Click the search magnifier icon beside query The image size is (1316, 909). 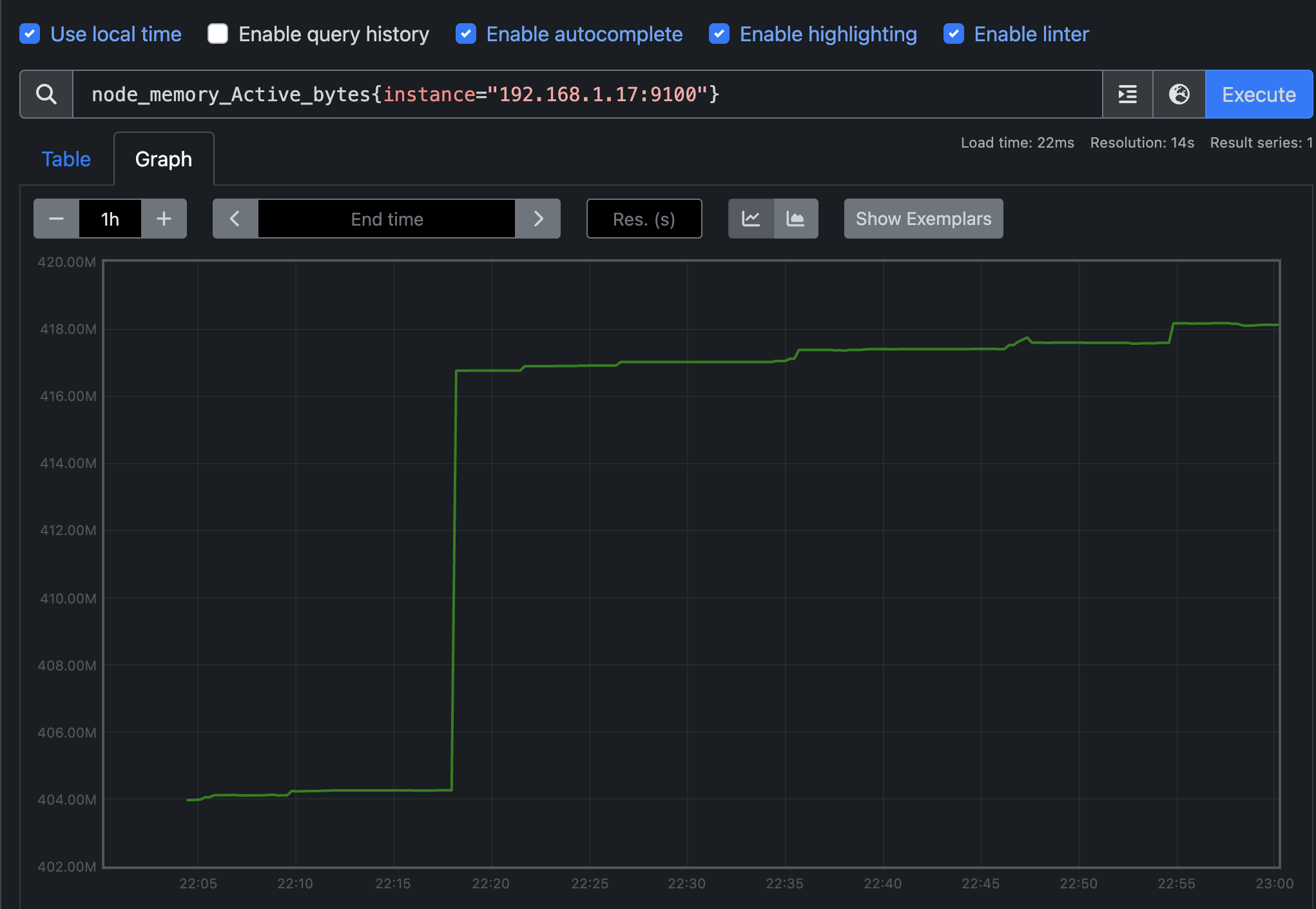coord(46,95)
